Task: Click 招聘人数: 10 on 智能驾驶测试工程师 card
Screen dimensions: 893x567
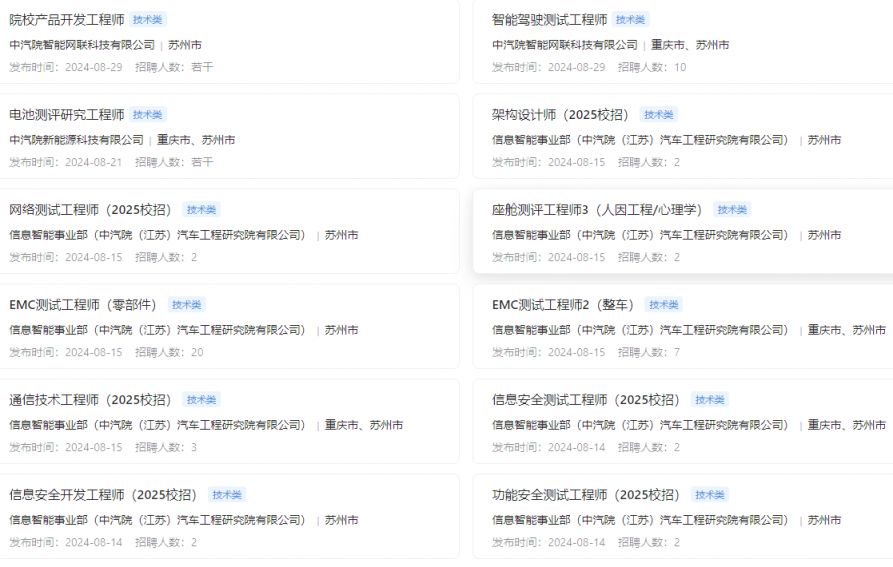Action: click(652, 67)
